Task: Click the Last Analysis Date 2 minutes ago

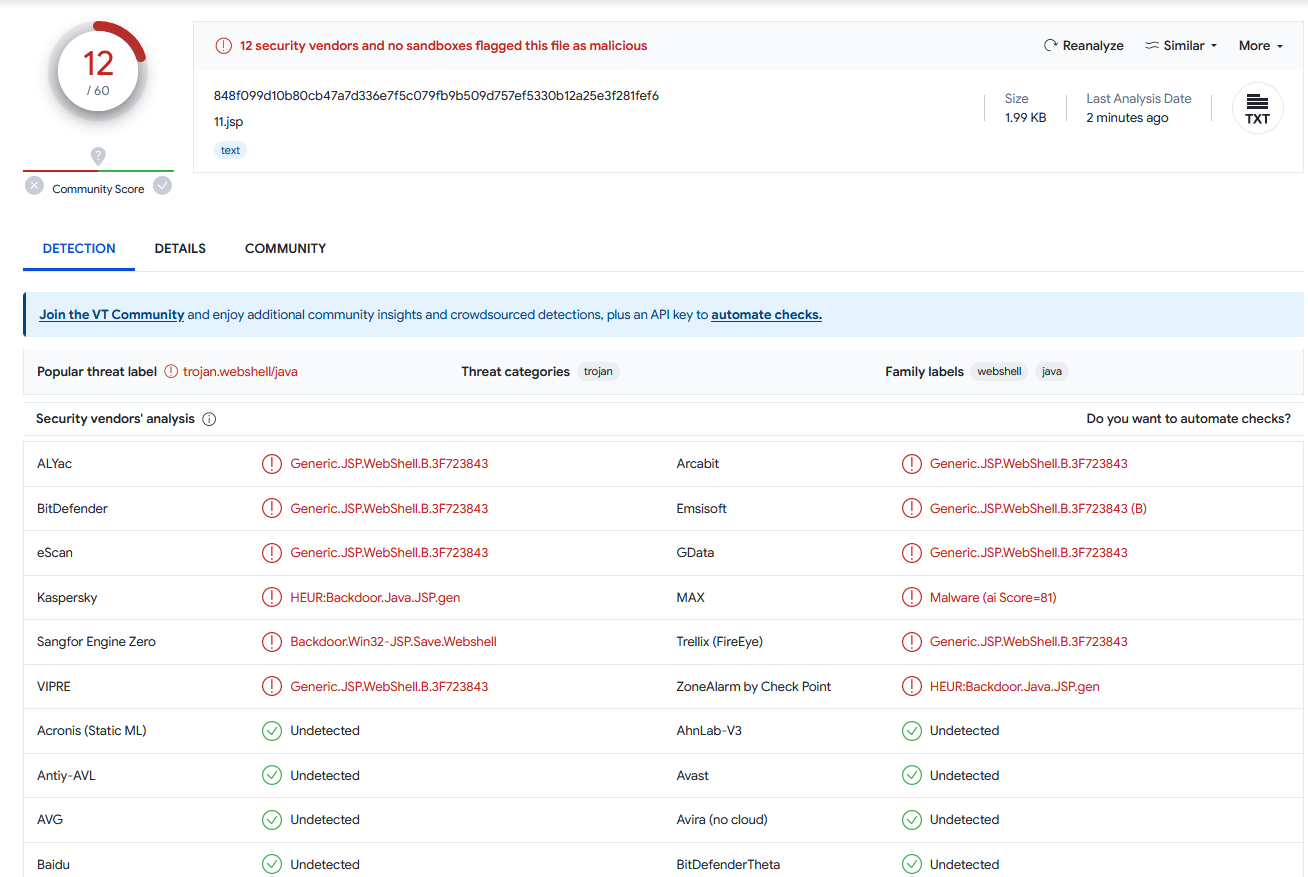Action: click(1127, 118)
